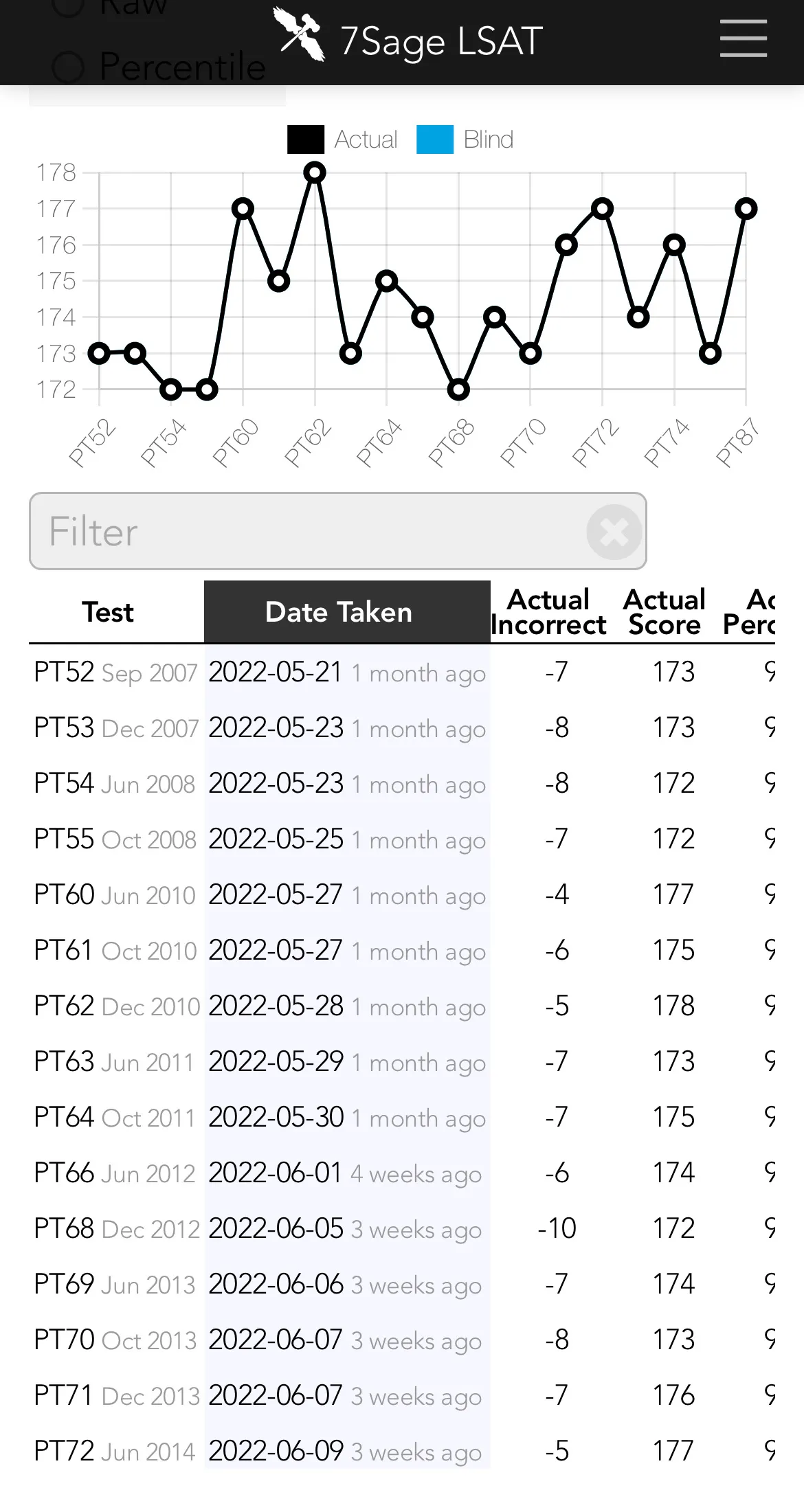Open the PT68 Dec 2012 test row

(x=64, y=1228)
